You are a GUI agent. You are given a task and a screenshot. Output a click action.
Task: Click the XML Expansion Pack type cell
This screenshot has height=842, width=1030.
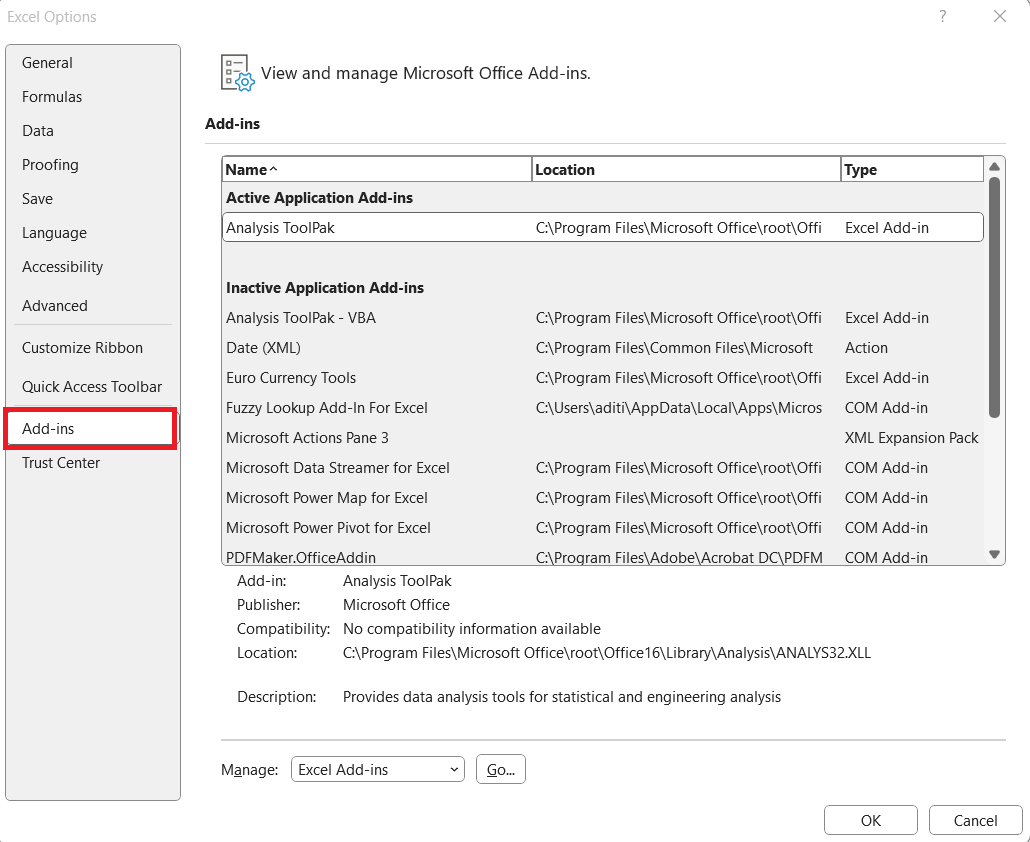(911, 437)
